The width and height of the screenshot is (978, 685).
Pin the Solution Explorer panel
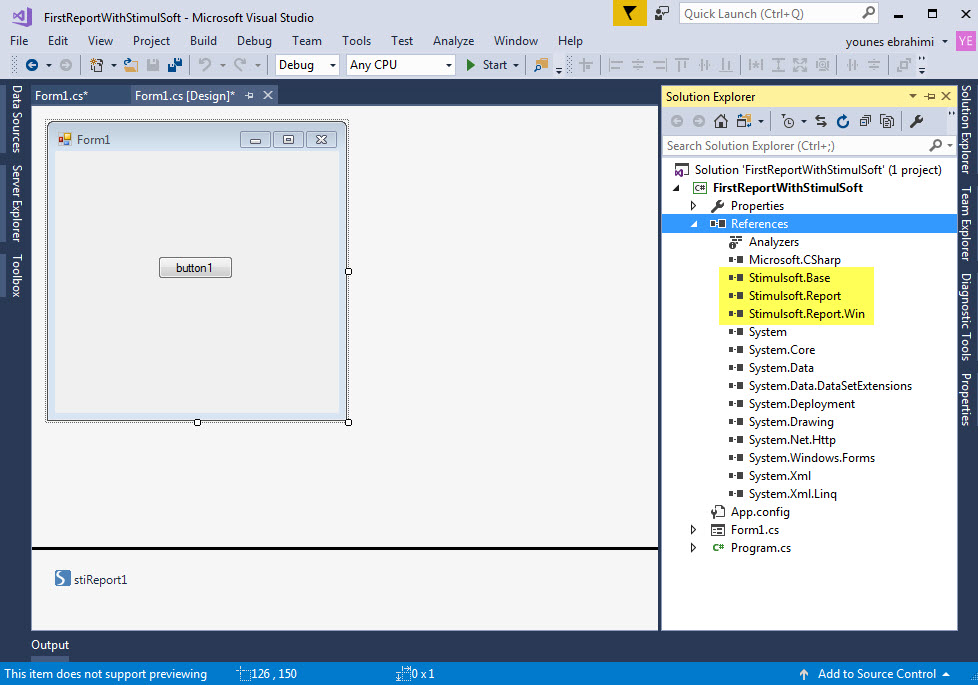tap(932, 96)
